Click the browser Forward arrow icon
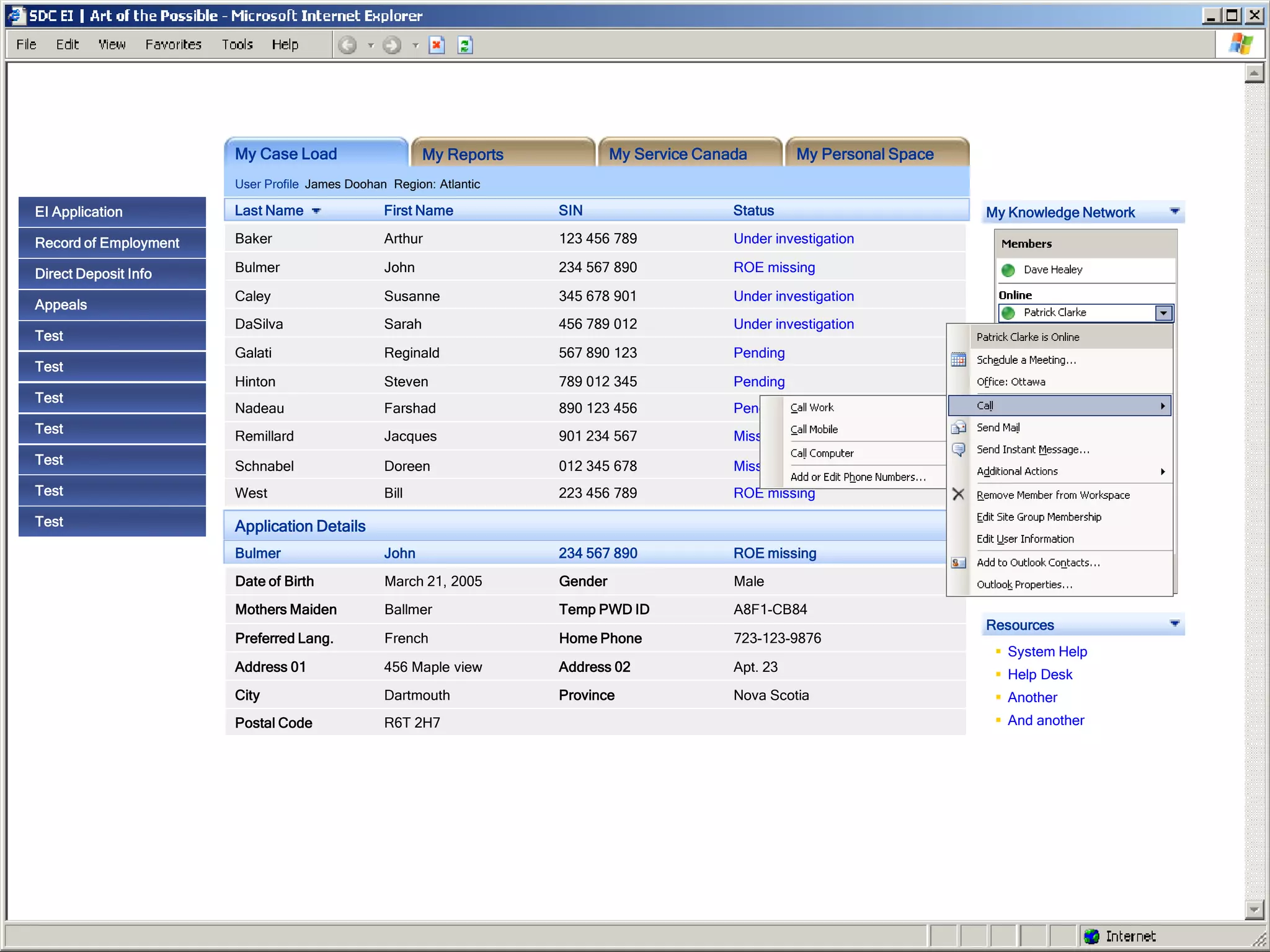The height and width of the screenshot is (952, 1270). tap(392, 45)
